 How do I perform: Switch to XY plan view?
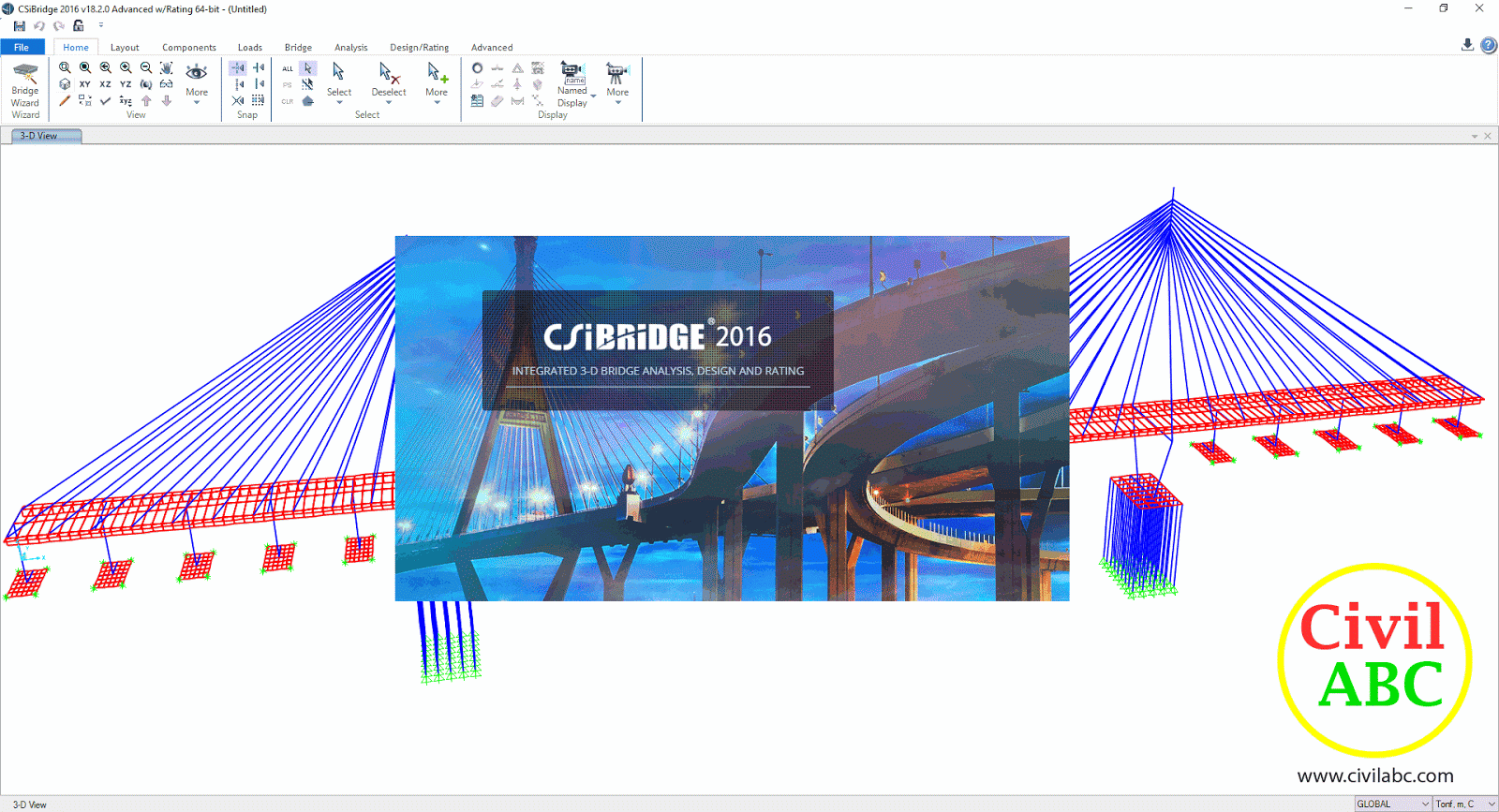click(85, 84)
